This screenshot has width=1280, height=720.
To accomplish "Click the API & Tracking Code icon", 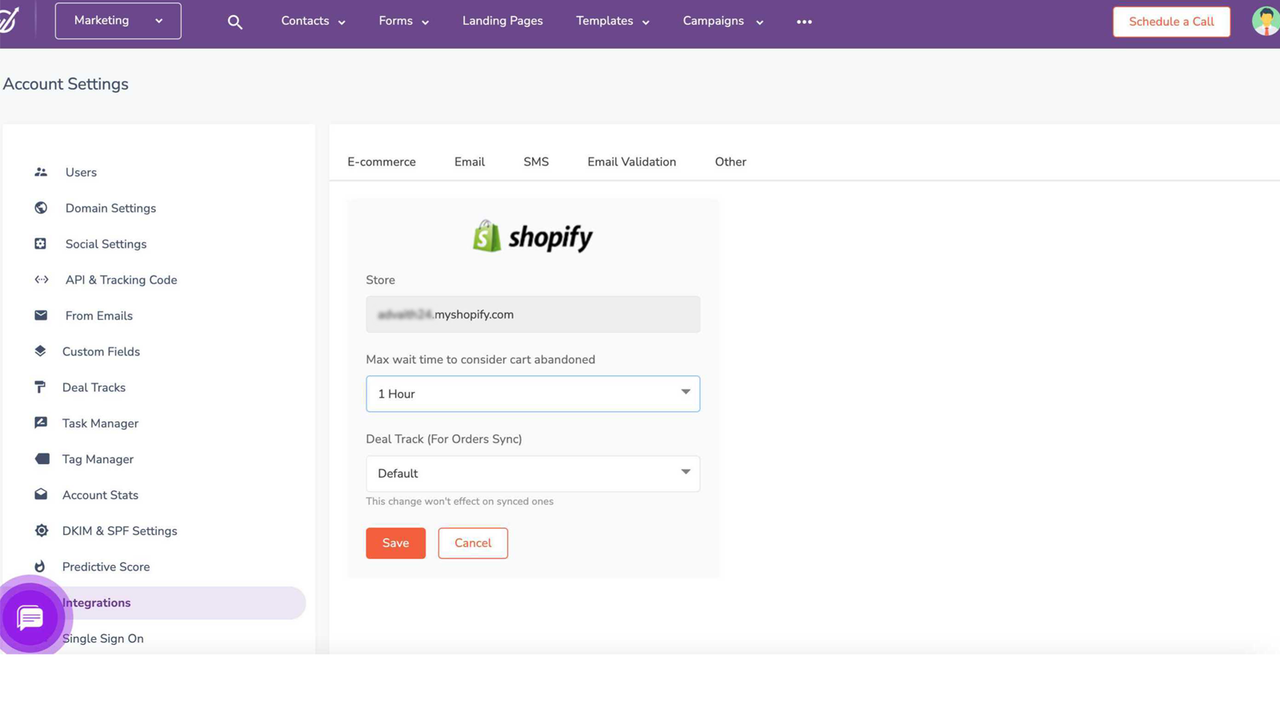I will pyautogui.click(x=41, y=280).
